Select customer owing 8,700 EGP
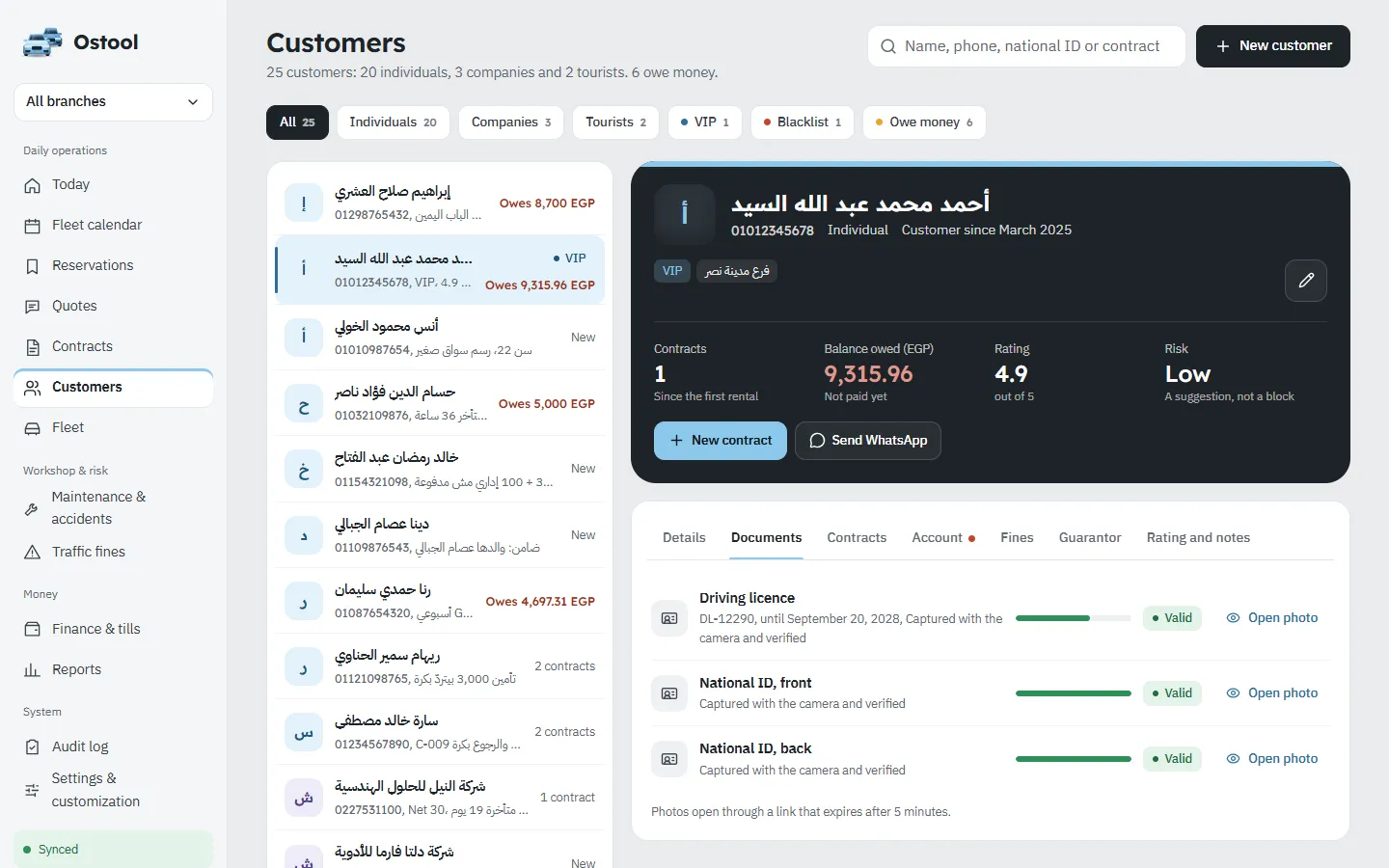 pos(440,203)
